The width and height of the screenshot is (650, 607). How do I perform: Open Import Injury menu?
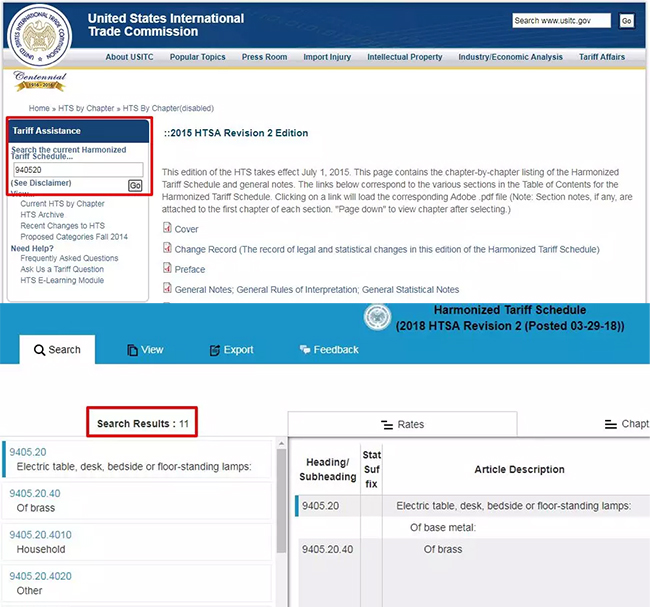tap(327, 57)
